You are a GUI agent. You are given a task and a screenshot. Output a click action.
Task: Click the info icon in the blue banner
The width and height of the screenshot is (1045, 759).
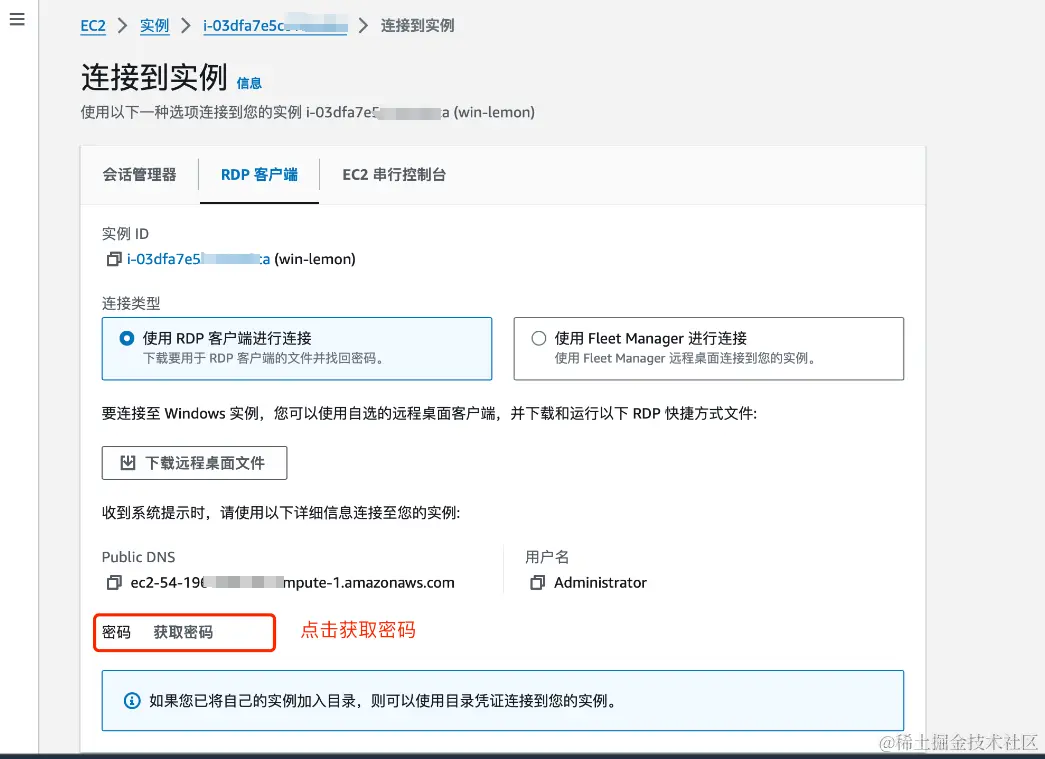point(130,701)
